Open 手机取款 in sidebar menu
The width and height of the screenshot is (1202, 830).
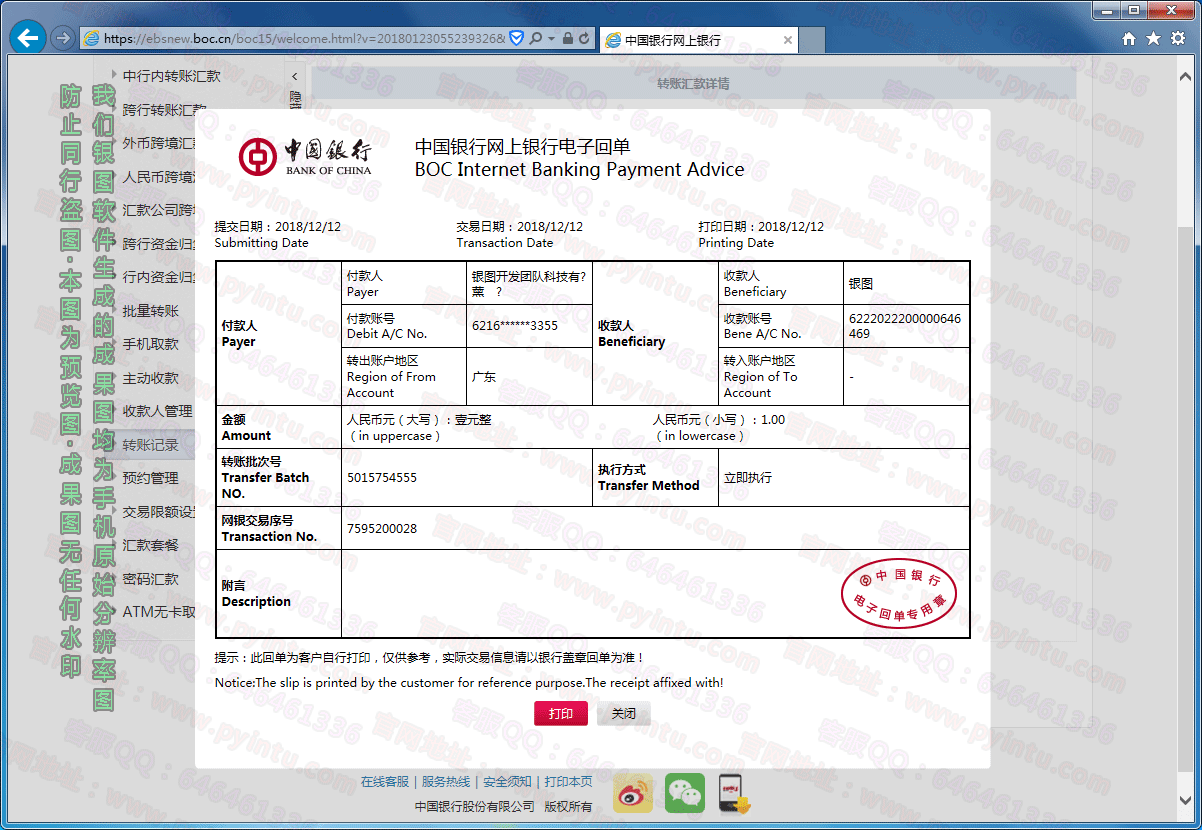[151, 344]
